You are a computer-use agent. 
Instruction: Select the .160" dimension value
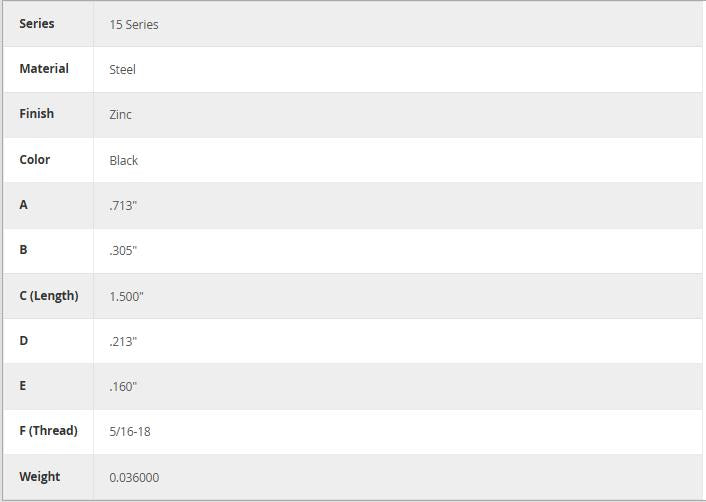point(123,386)
